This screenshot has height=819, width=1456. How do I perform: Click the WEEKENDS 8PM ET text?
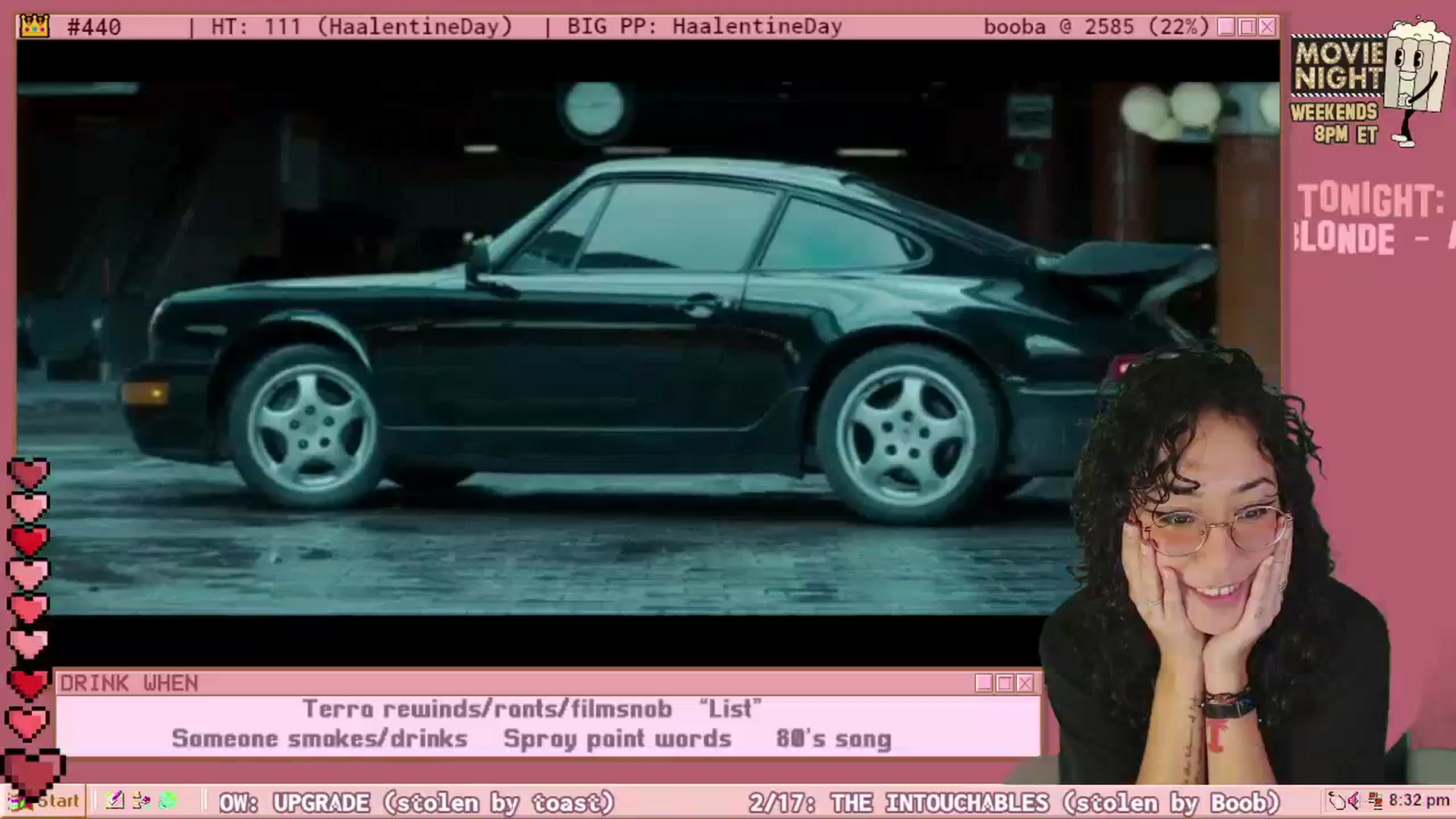[1335, 124]
